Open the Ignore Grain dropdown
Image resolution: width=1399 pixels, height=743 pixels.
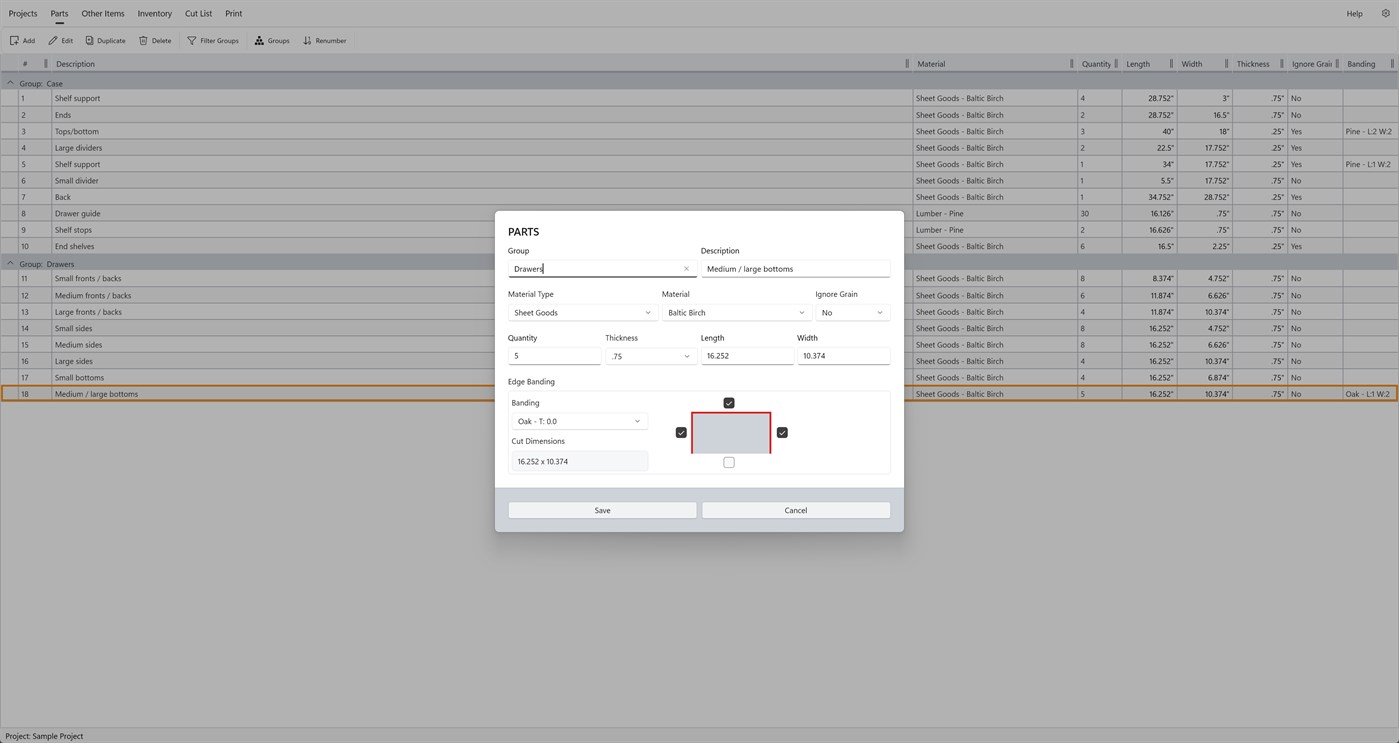pos(852,313)
